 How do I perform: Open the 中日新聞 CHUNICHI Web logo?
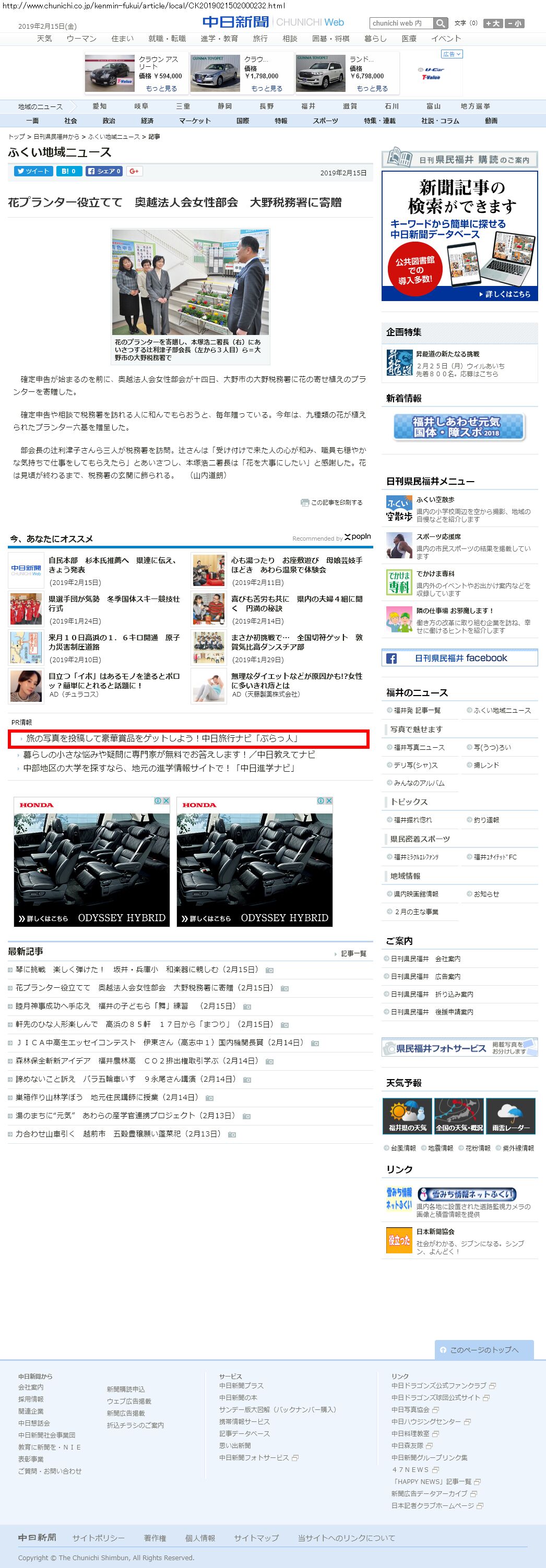pos(274,22)
